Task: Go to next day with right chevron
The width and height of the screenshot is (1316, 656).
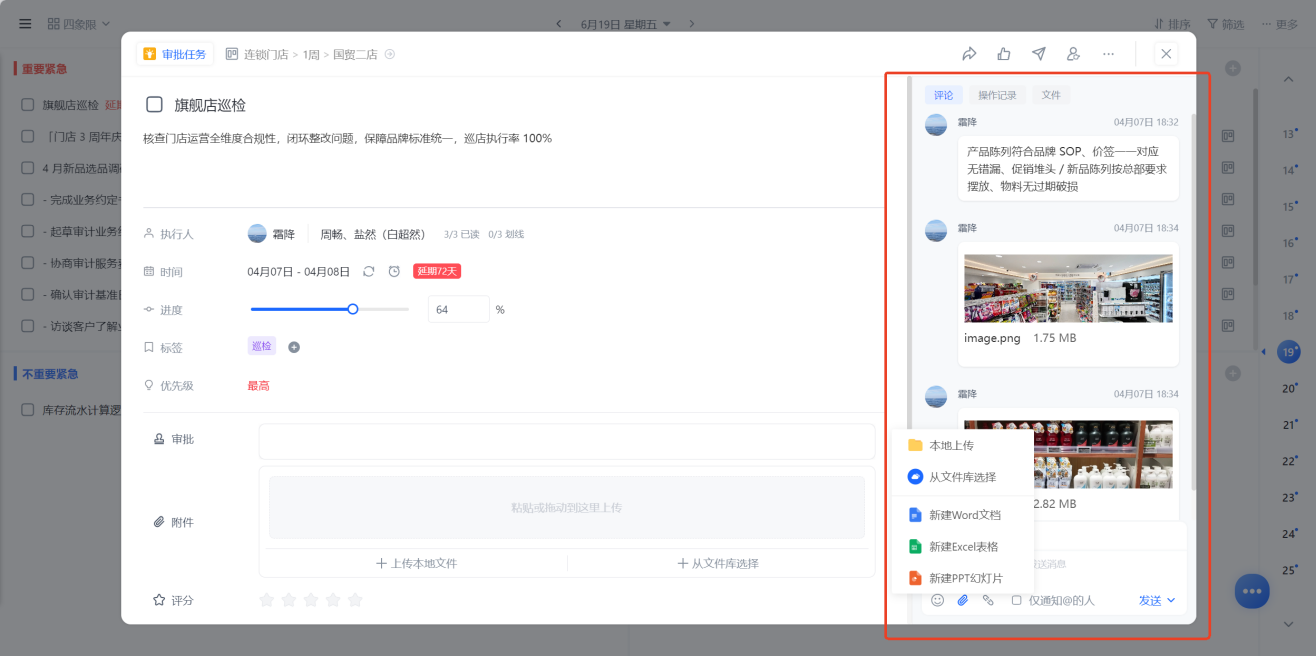Action: pyautogui.click(x=690, y=23)
